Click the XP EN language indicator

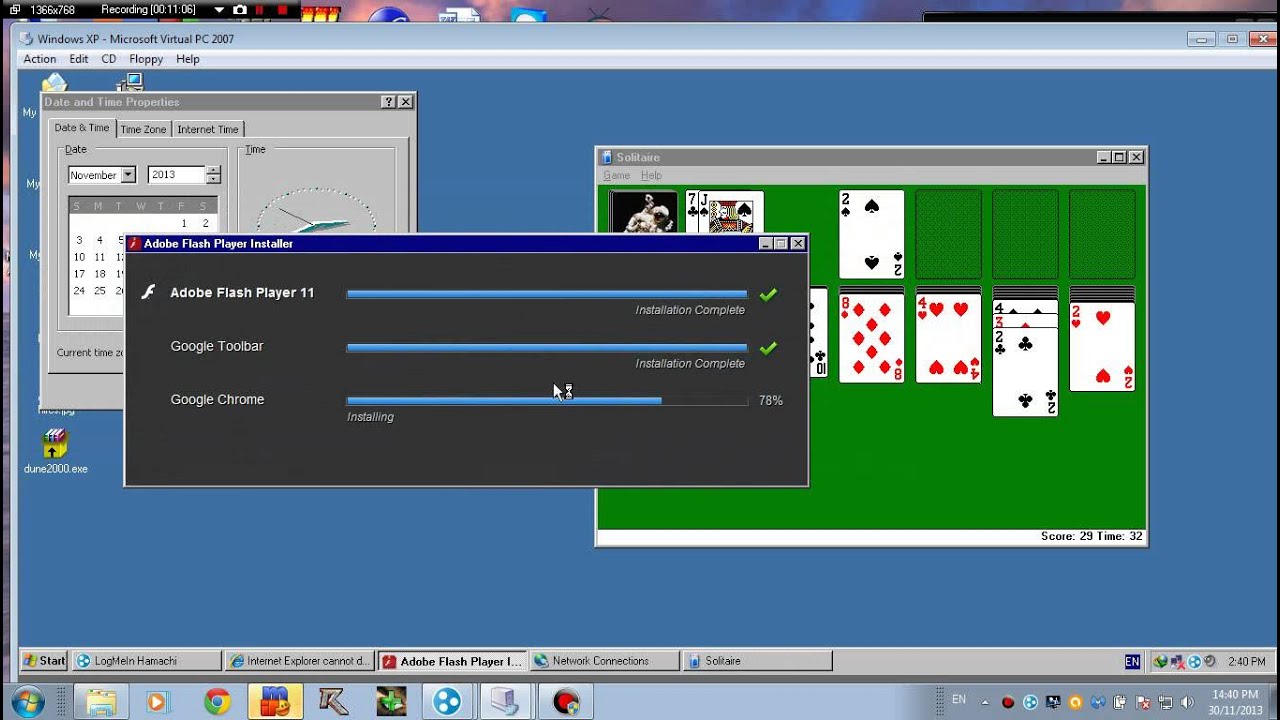tap(1132, 661)
